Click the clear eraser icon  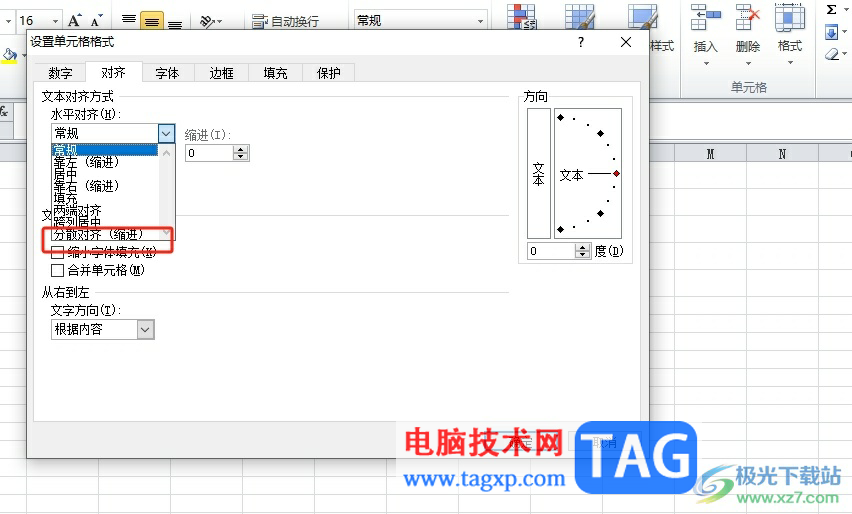click(x=832, y=54)
